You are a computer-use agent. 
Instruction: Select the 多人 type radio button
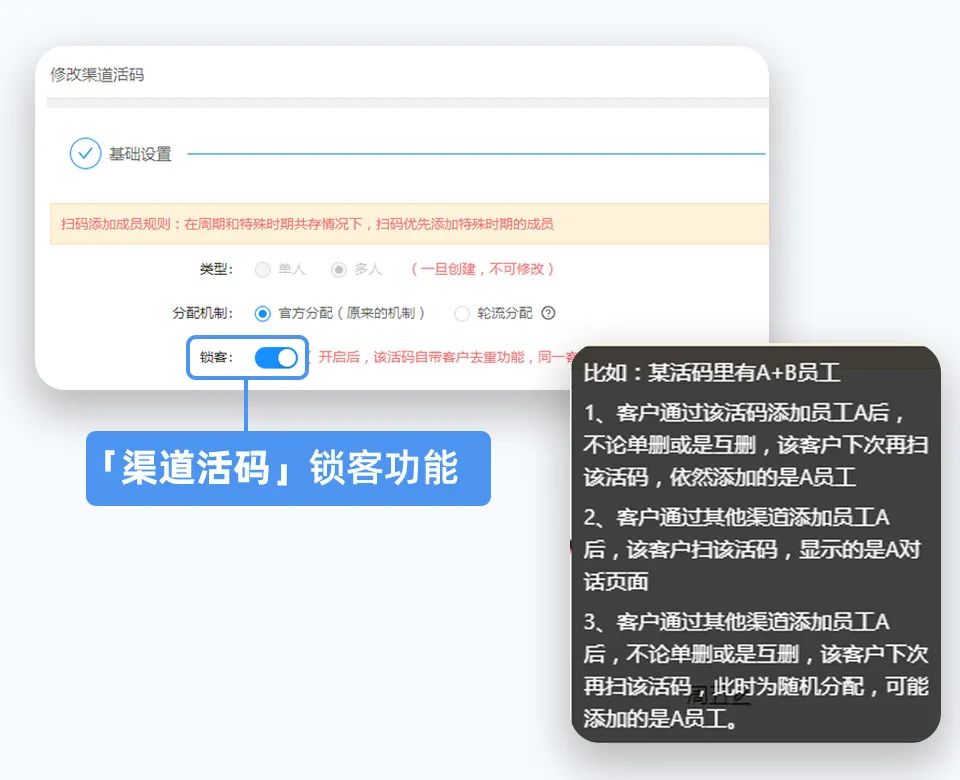tap(339, 269)
